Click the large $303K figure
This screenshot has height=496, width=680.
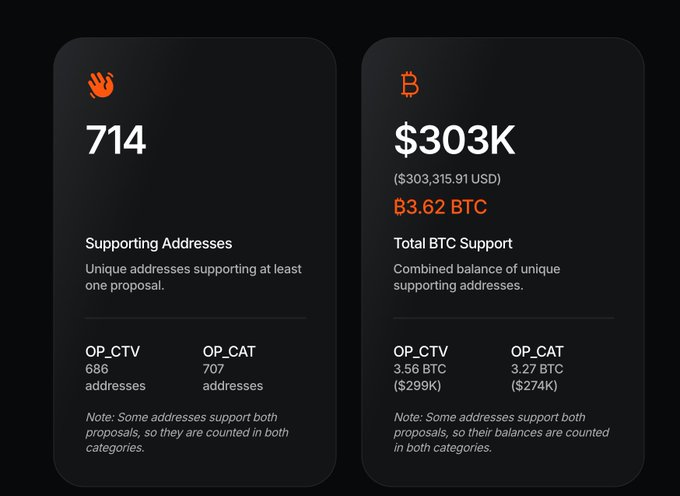coord(454,140)
